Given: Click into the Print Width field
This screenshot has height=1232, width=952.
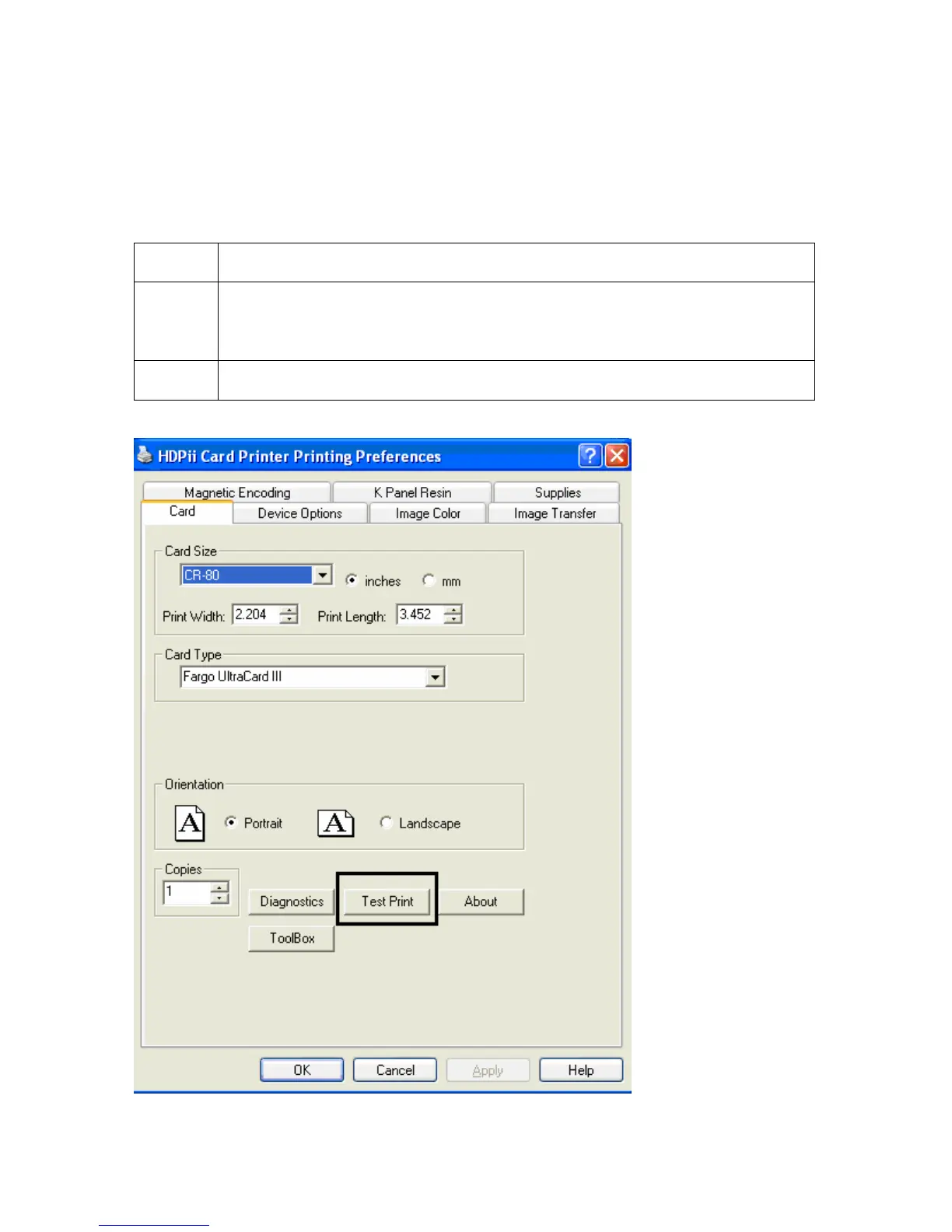Looking at the screenshot, I should tap(256, 614).
